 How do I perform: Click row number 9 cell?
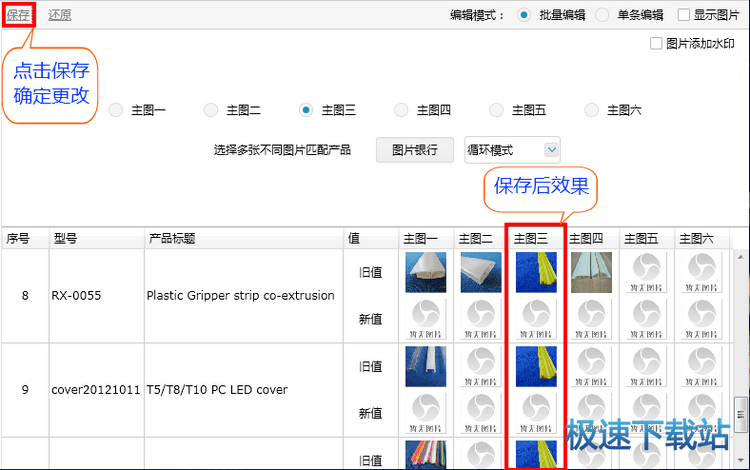tap(25, 390)
